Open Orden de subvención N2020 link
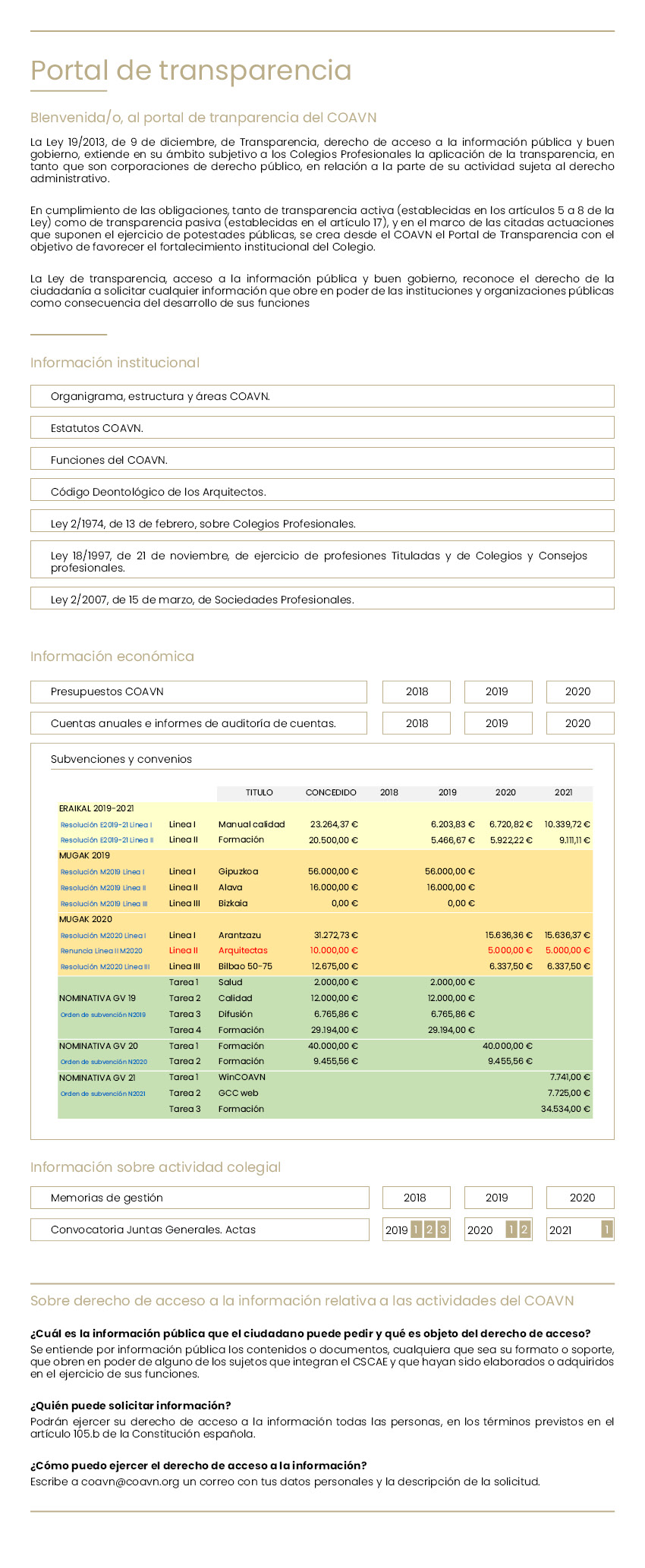Viewport: 645px width, 1568px height. pos(104,1062)
